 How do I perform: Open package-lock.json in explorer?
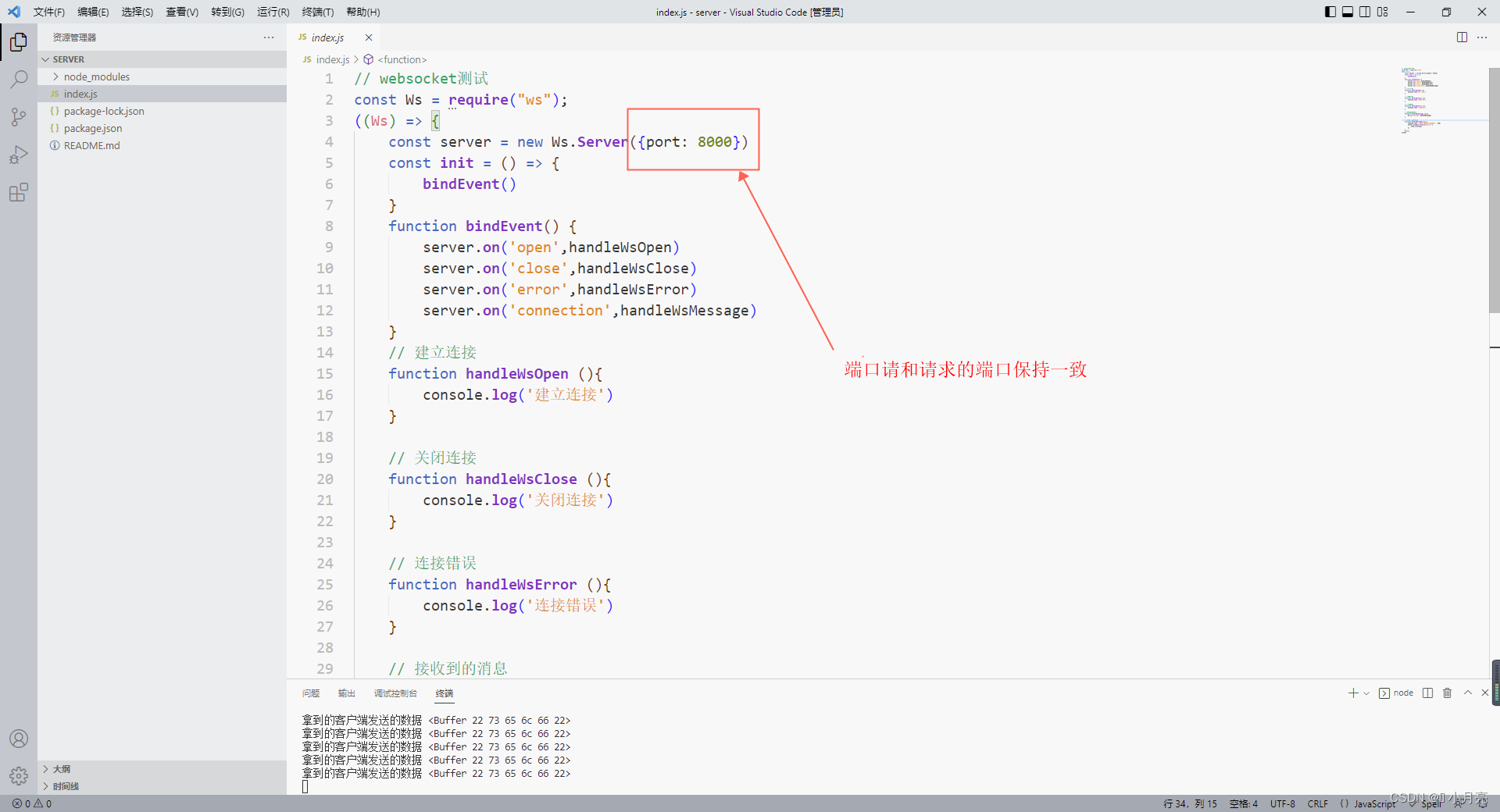pyautogui.click(x=162, y=111)
